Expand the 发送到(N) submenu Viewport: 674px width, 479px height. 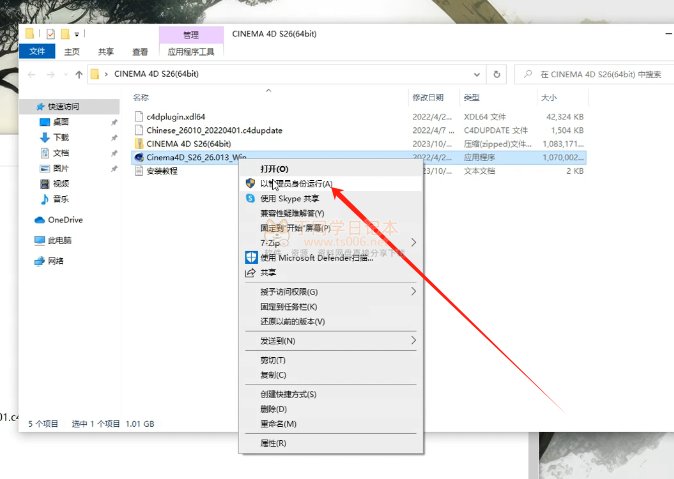click(x=414, y=341)
